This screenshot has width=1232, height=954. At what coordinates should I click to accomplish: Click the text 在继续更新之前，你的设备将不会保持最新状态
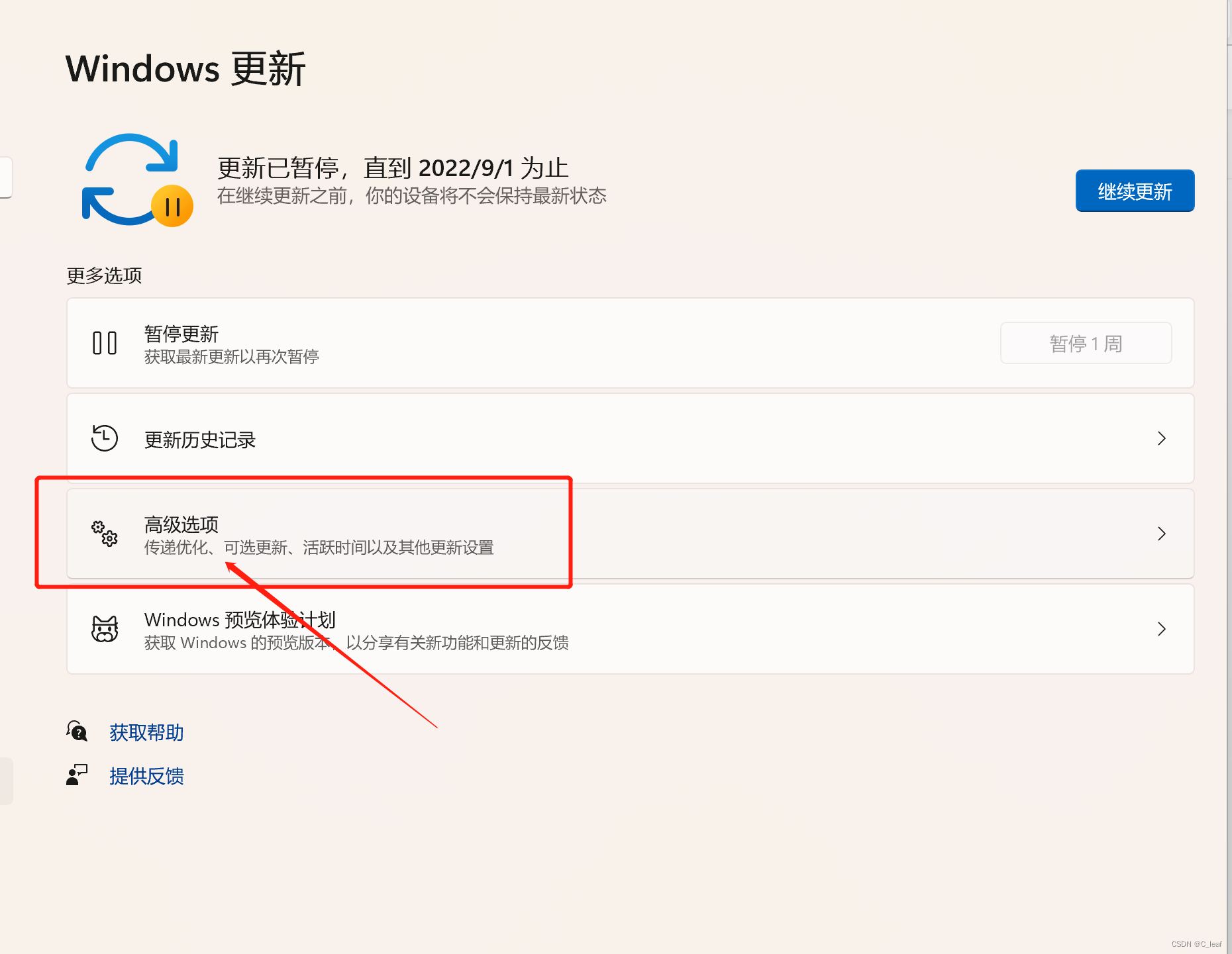(x=412, y=196)
